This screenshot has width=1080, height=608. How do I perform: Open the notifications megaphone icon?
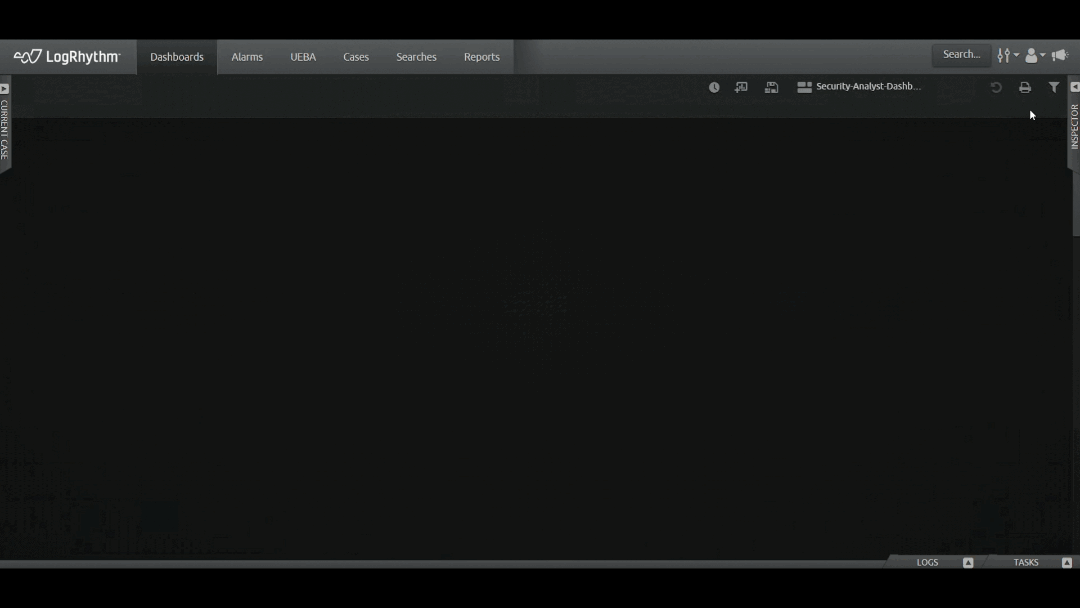(x=1060, y=56)
